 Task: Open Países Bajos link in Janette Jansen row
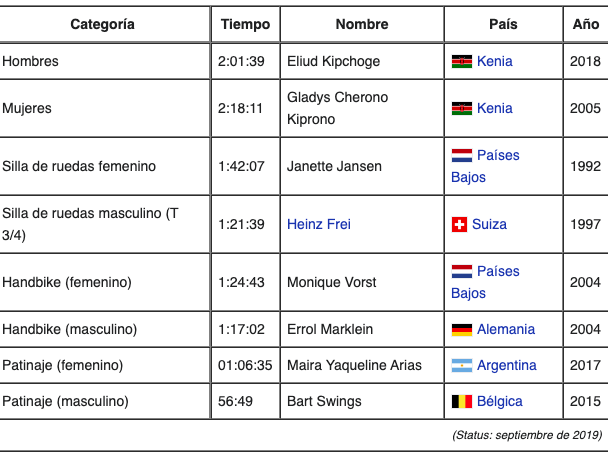(x=498, y=155)
